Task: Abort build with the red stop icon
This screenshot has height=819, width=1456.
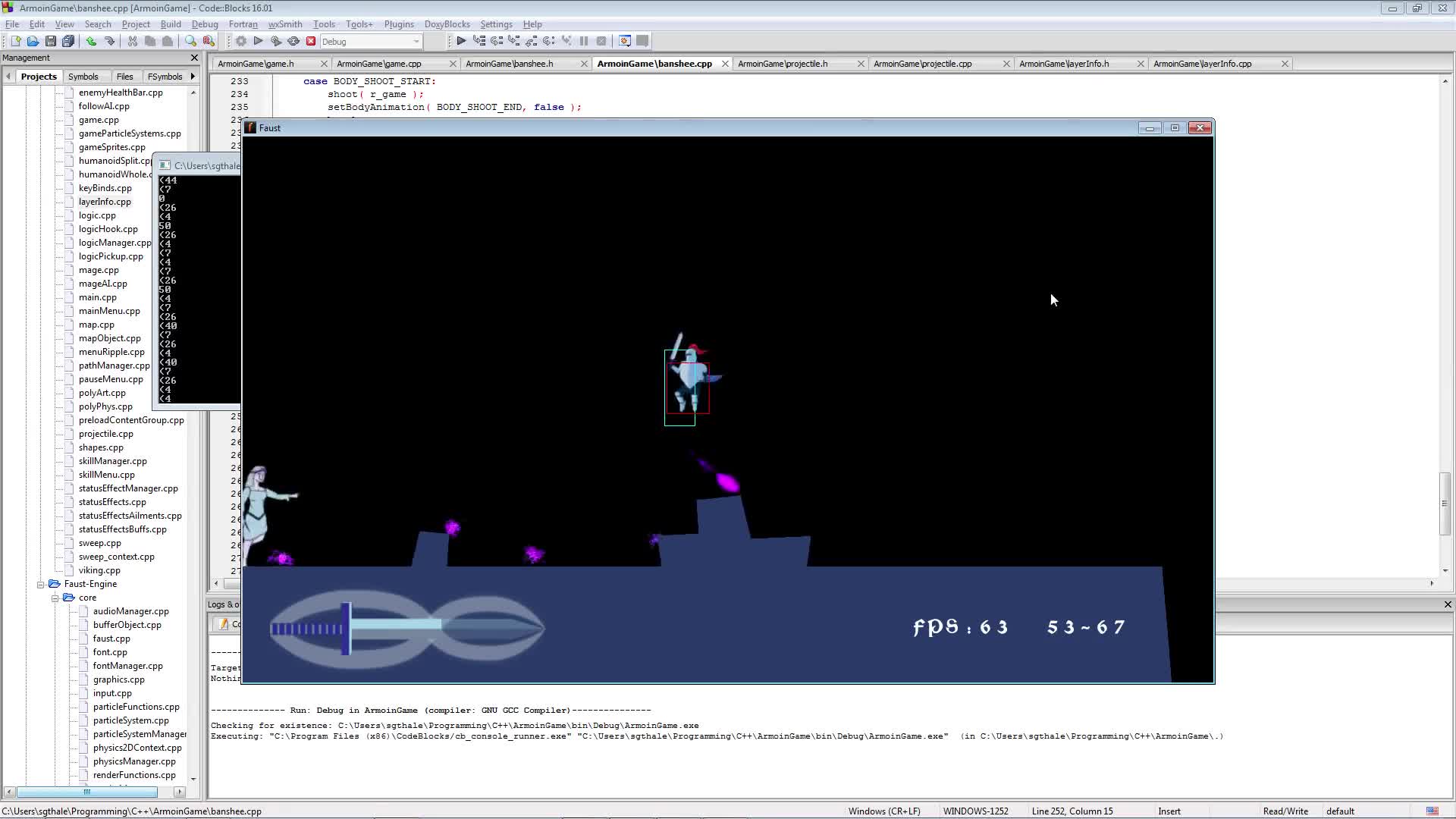Action: (x=310, y=41)
